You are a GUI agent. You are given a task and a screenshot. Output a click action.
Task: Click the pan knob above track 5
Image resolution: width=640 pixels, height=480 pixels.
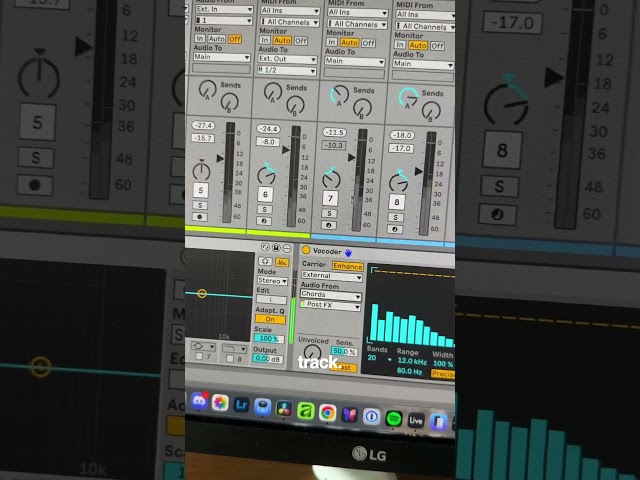pos(201,170)
